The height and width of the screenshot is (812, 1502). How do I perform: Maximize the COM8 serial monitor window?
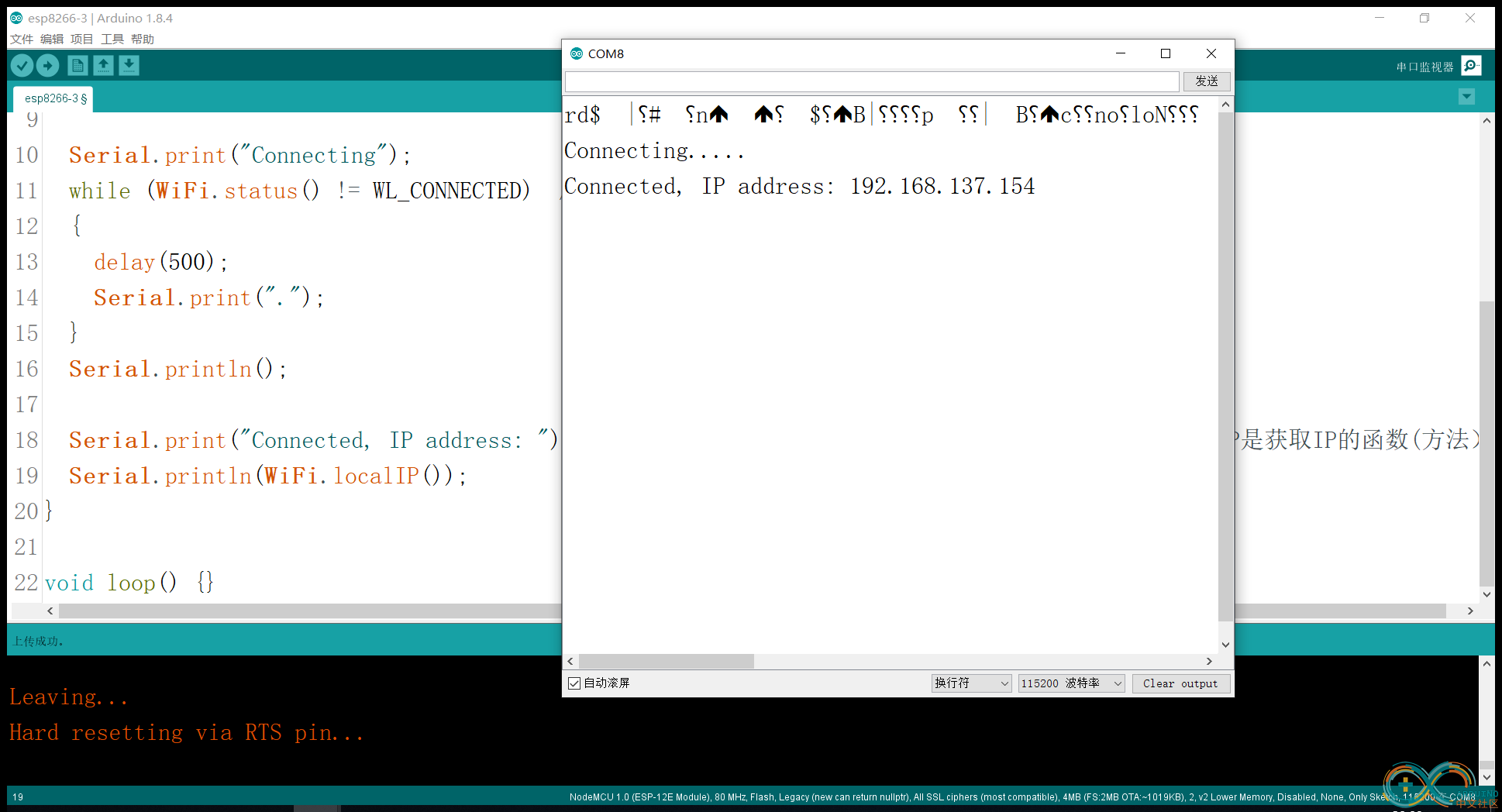(x=1165, y=53)
